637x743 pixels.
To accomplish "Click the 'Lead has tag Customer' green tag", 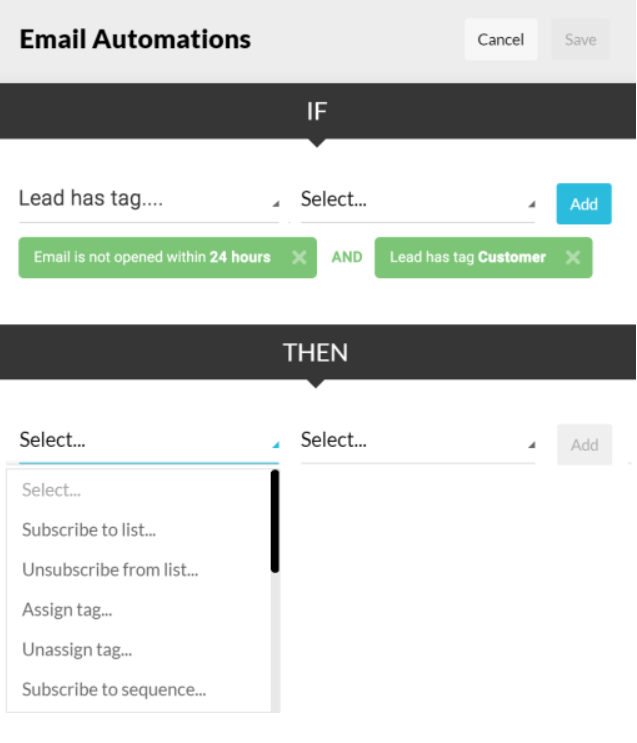I will (467, 258).
